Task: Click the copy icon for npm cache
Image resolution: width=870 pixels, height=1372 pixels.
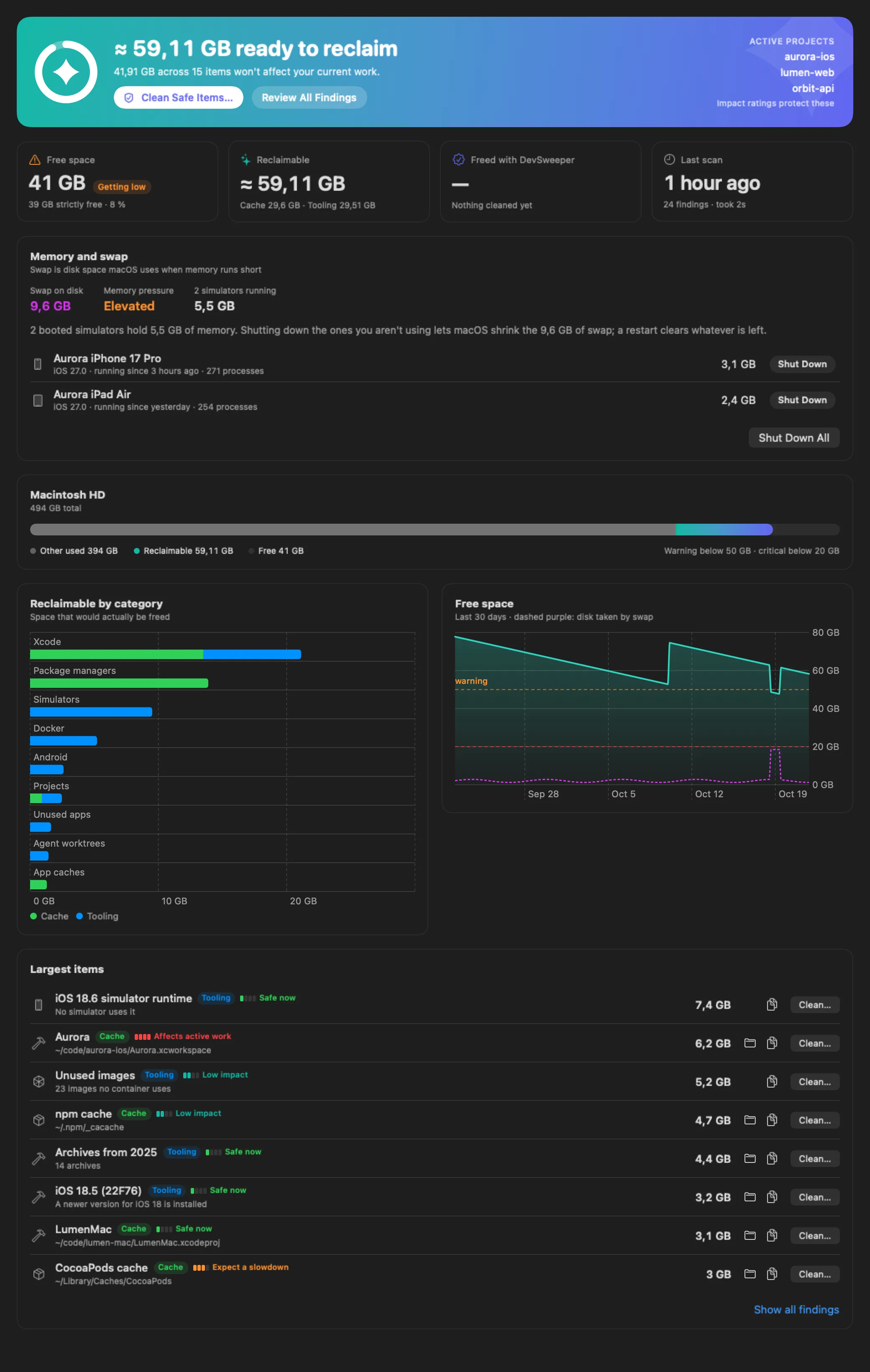Action: 772,1120
